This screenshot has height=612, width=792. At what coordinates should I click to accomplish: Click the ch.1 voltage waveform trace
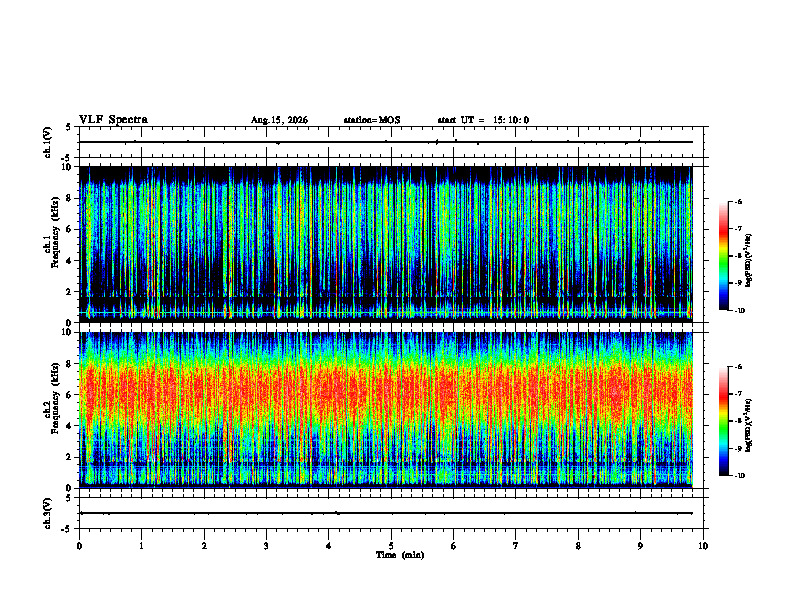click(386, 142)
